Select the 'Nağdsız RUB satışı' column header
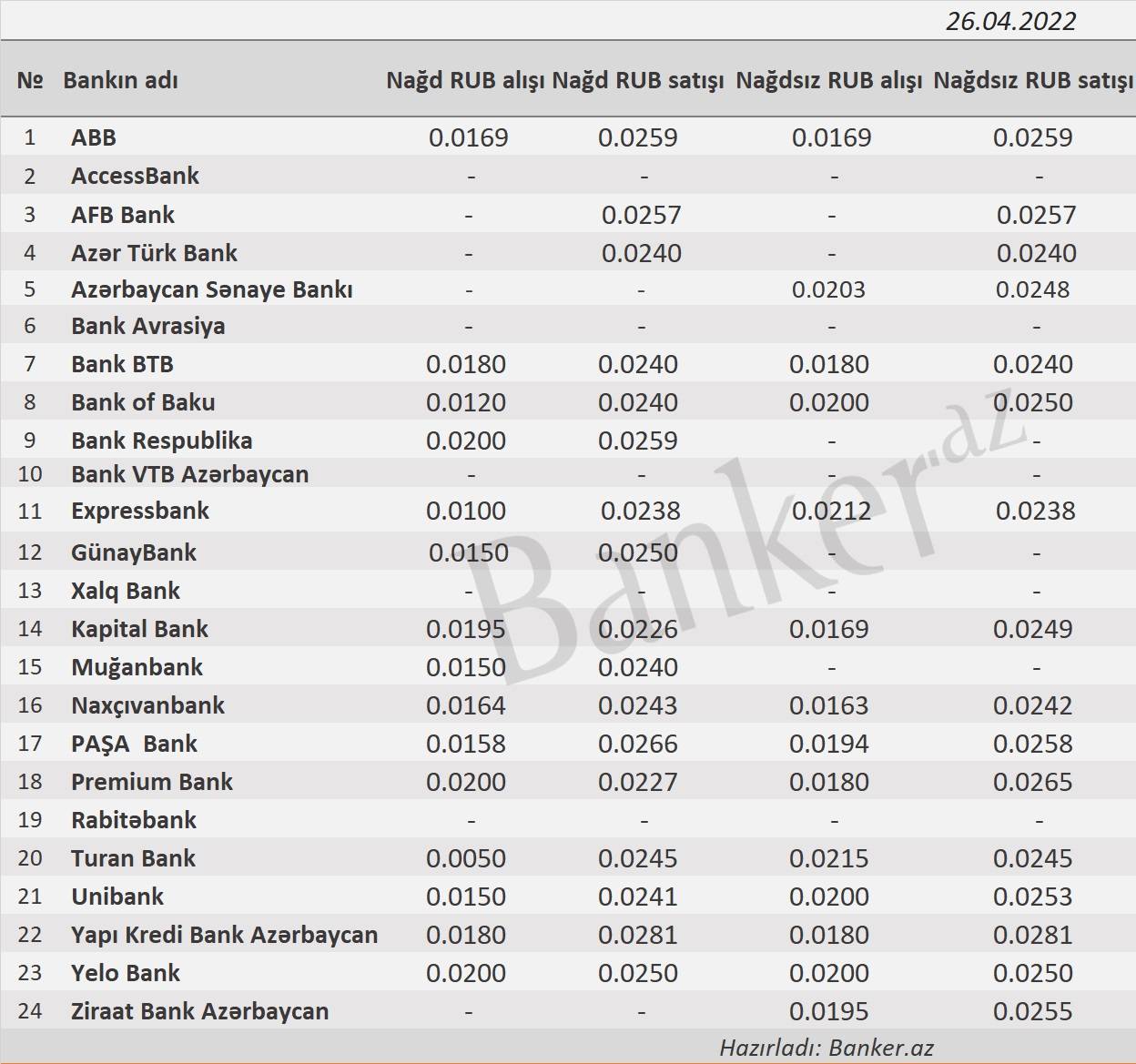1136x1064 pixels. (1033, 80)
